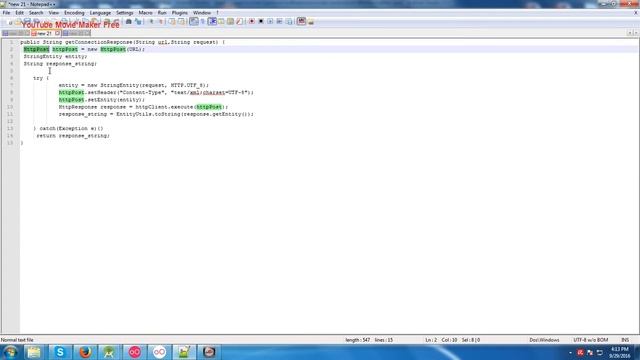Click the 'entity = new StringEntity' line
Image resolution: width=640 pixels, height=360 pixels.
pos(133,85)
